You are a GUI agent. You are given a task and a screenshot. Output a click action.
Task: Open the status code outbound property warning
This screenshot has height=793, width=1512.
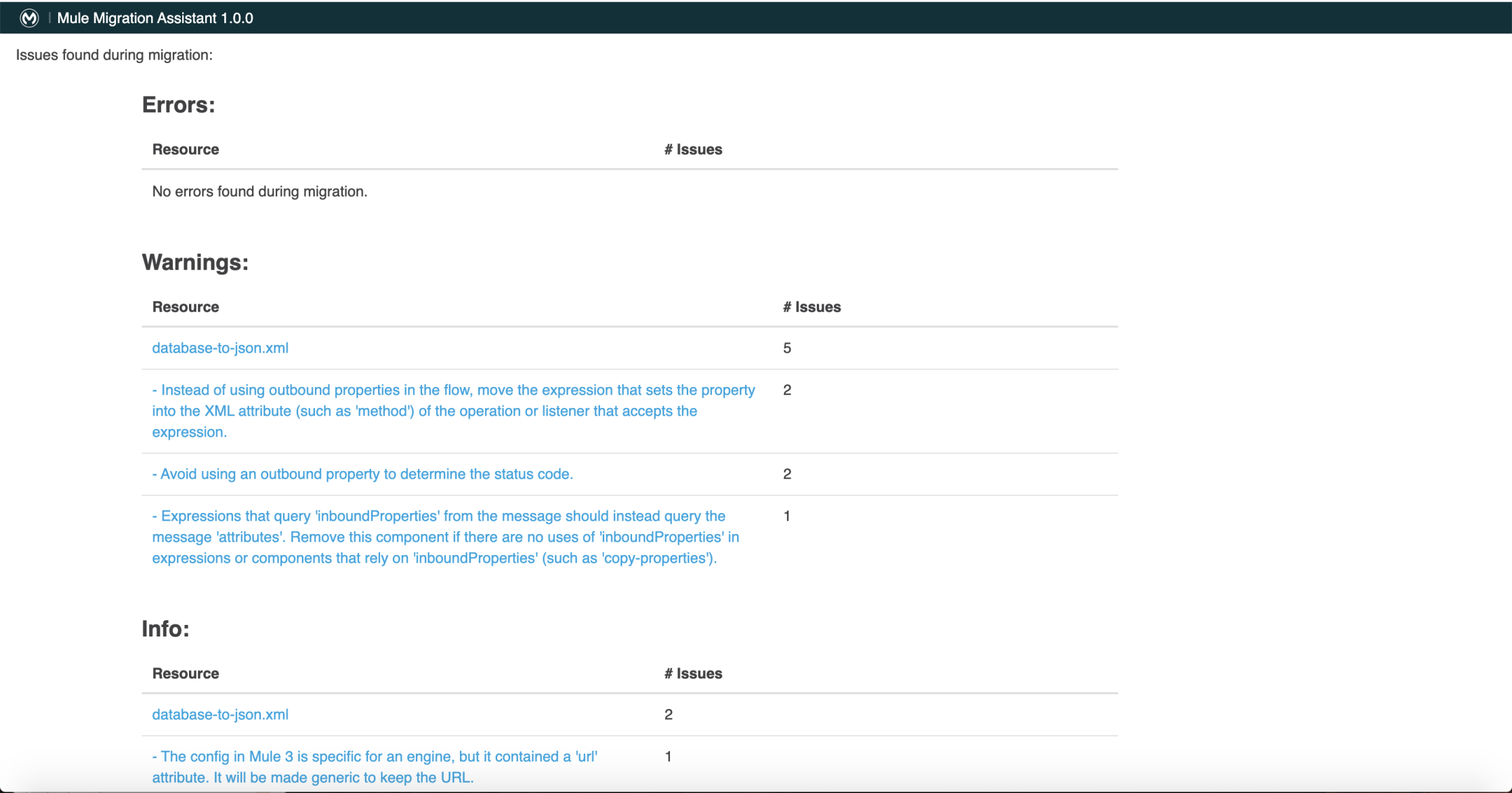tap(362, 474)
